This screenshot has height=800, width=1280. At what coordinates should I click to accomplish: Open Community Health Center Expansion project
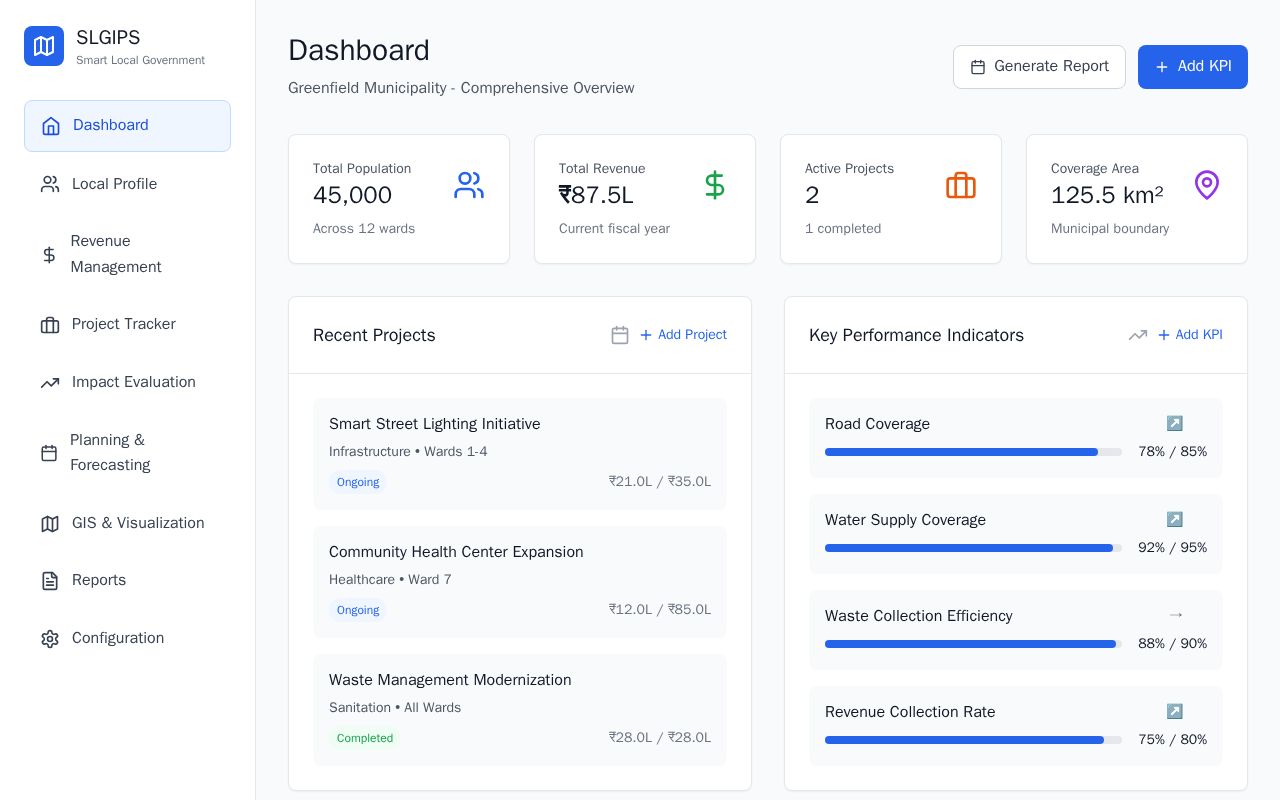[520, 582]
